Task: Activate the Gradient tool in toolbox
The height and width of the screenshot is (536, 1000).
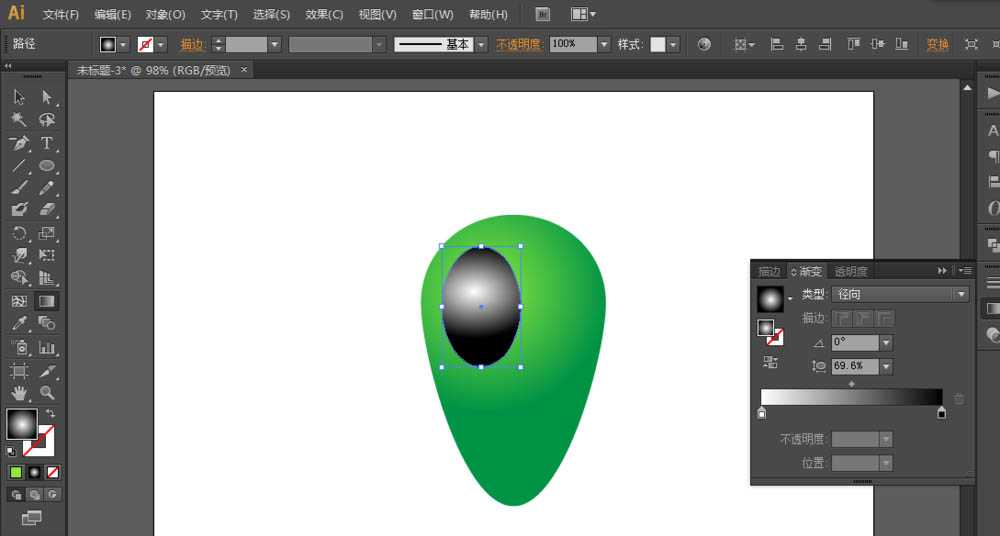Action: [x=46, y=301]
